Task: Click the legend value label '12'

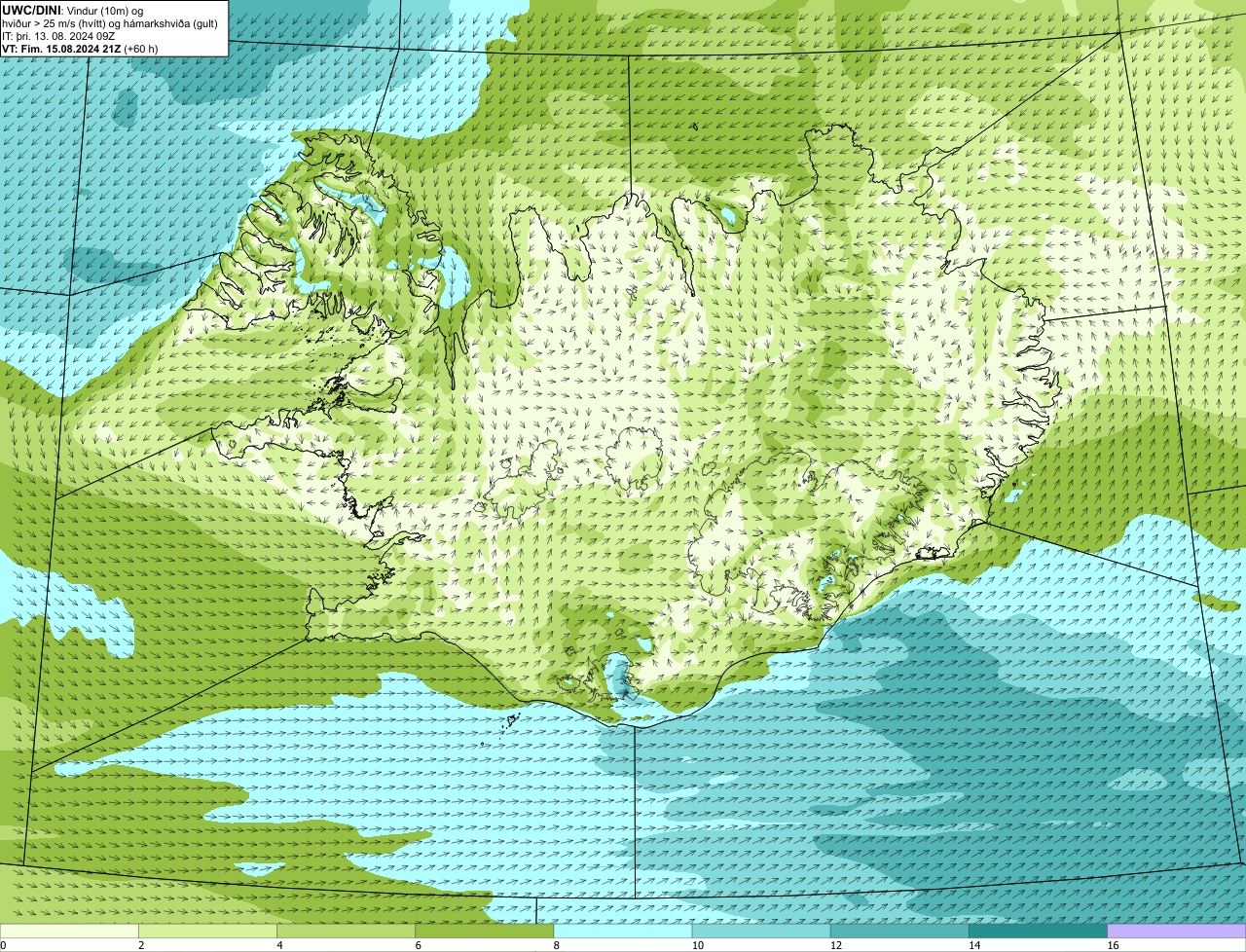Action: coord(835,945)
